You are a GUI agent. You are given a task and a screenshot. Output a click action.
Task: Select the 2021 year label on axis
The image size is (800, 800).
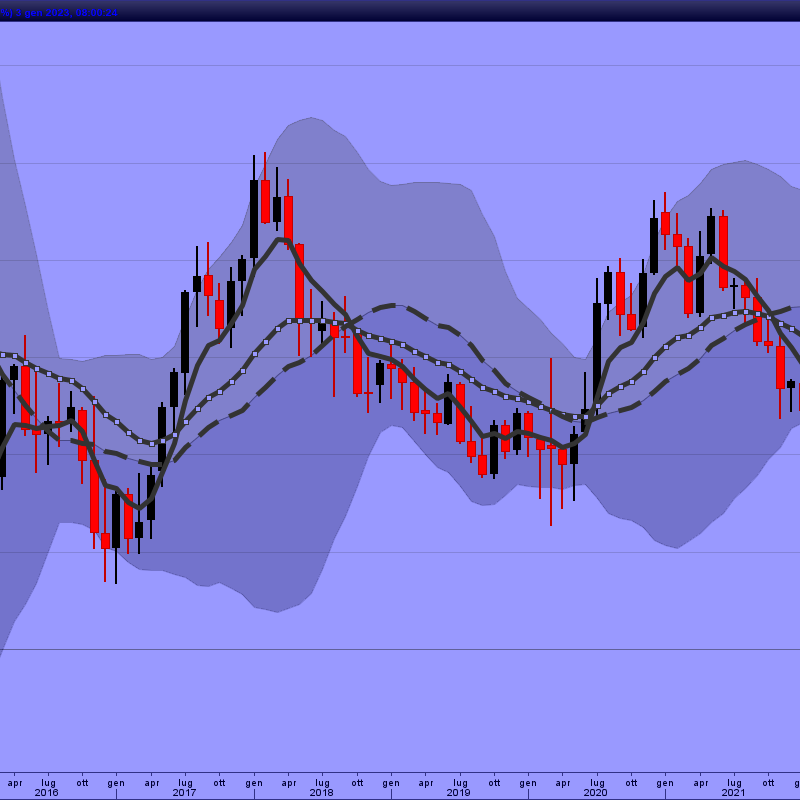[732, 792]
